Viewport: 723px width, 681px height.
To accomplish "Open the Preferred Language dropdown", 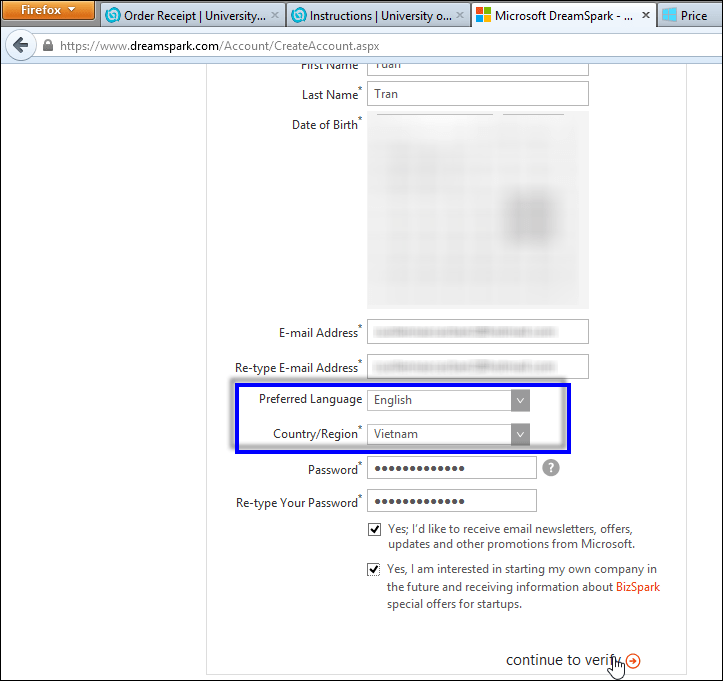I will coord(448,400).
